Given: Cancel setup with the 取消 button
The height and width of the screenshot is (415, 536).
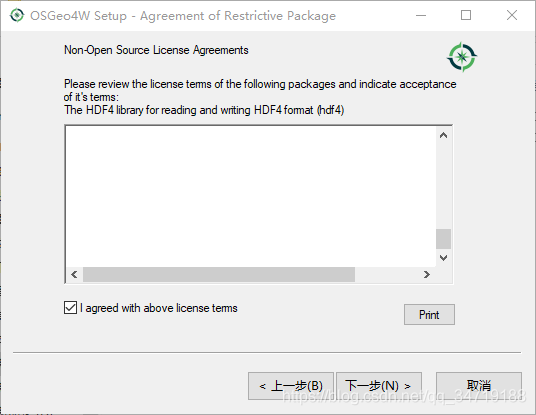Looking at the screenshot, I should click(479, 386).
